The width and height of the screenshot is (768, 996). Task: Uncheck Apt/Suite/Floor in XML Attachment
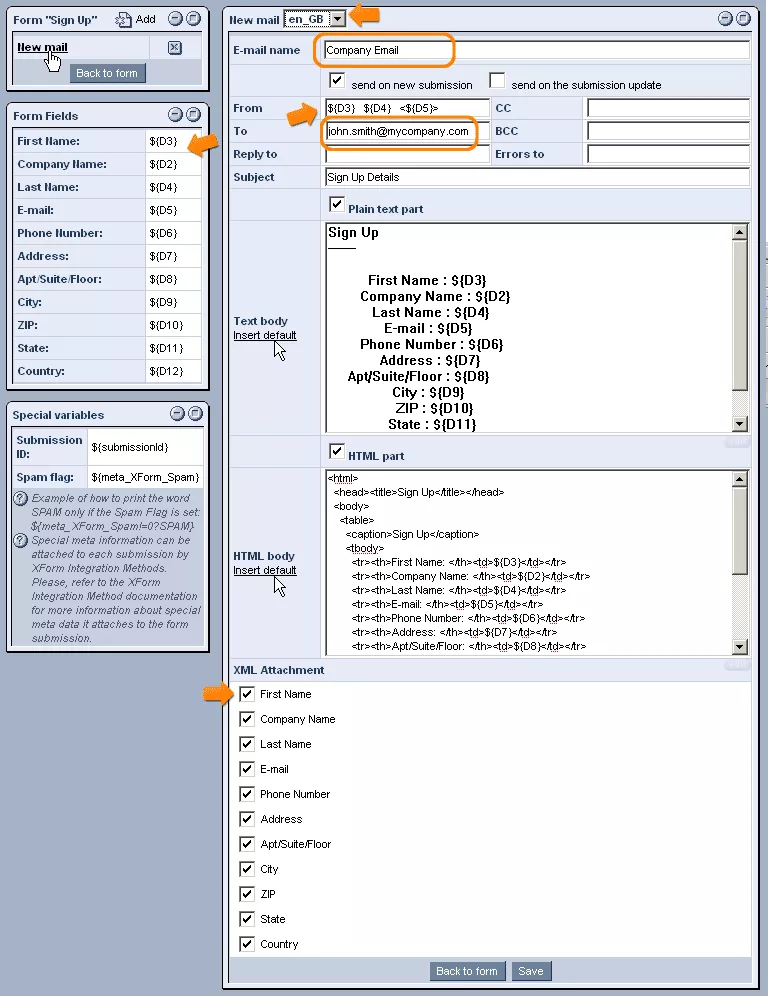click(x=247, y=844)
